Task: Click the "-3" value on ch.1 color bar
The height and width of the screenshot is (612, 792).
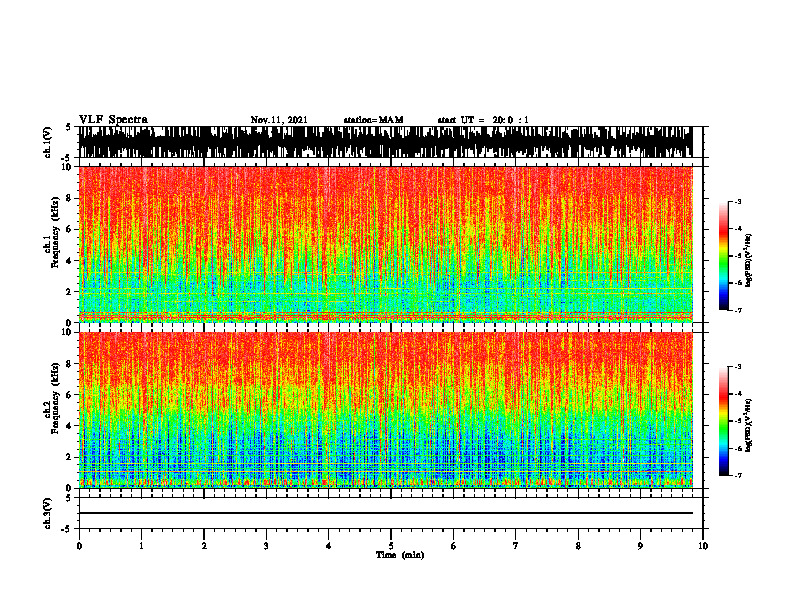Action: (x=737, y=201)
